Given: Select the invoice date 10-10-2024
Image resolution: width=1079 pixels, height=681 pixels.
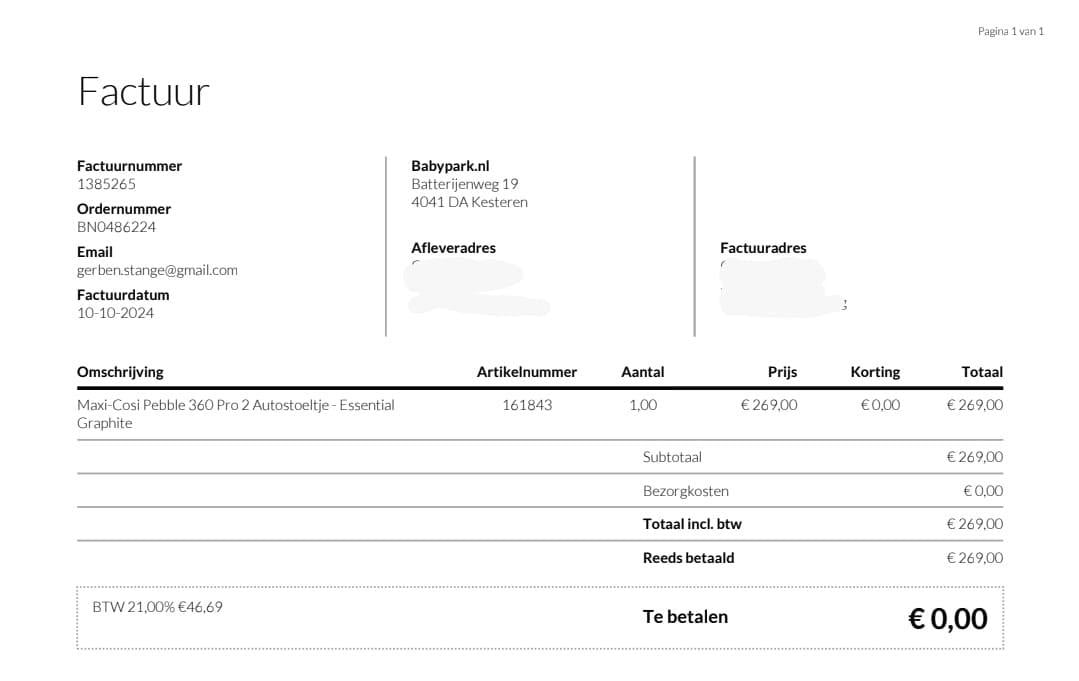Looking at the screenshot, I should click(x=115, y=313).
